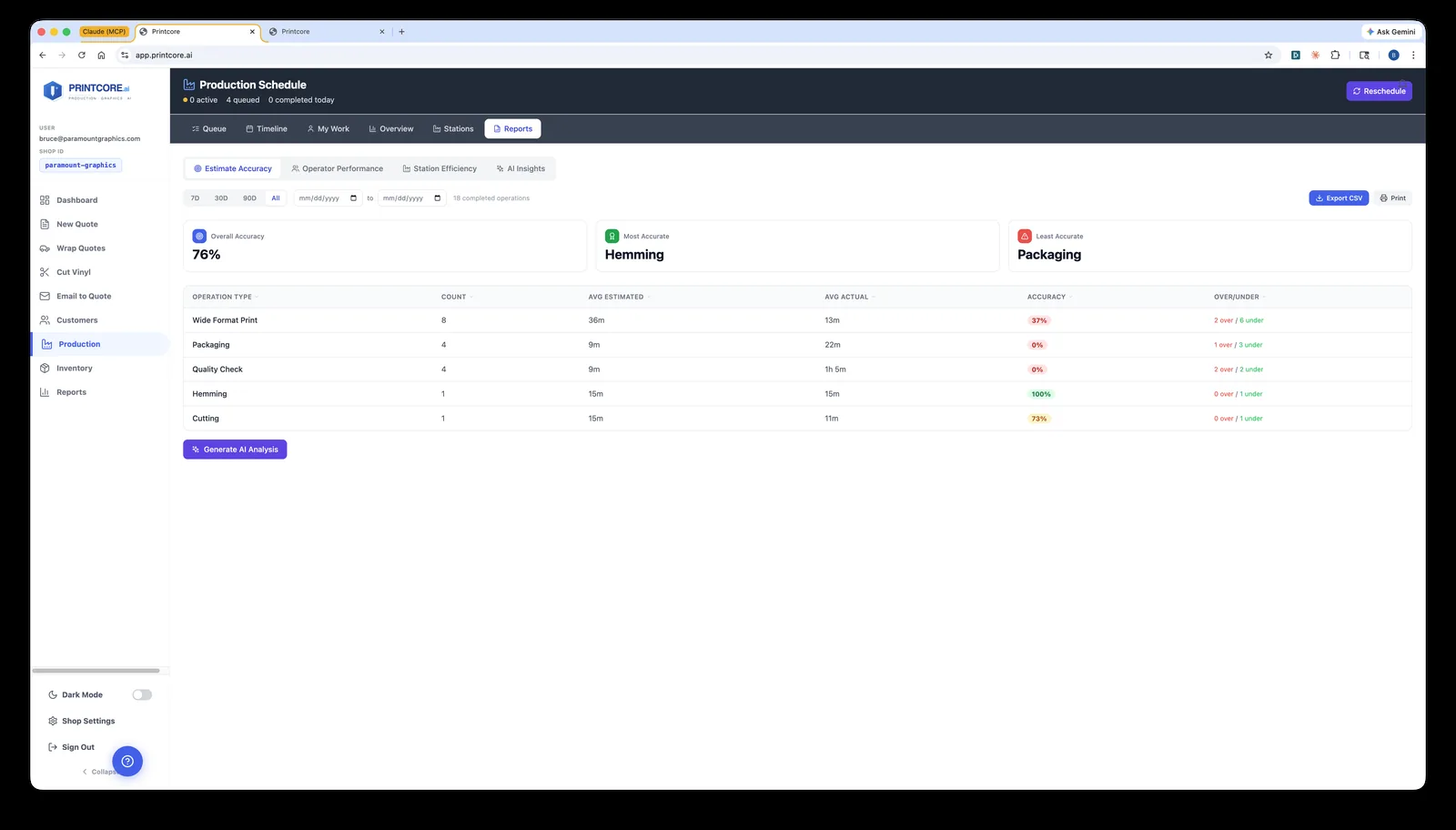The image size is (1456, 830).
Task: Open Stations tab
Action: [x=453, y=129]
